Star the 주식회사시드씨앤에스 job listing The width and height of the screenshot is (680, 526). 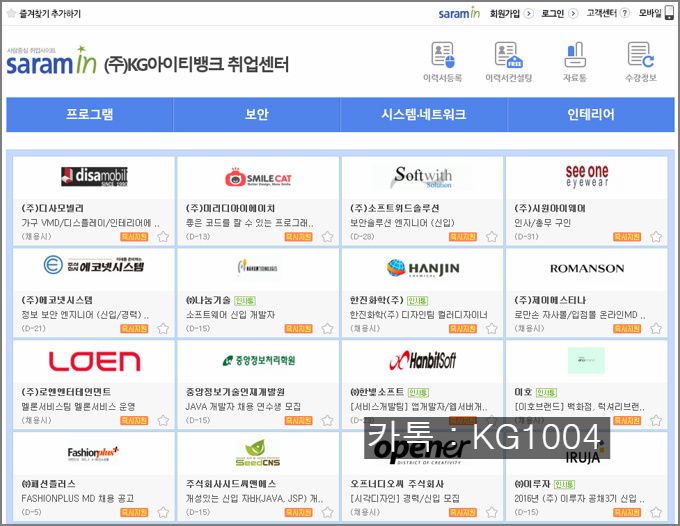click(x=327, y=513)
